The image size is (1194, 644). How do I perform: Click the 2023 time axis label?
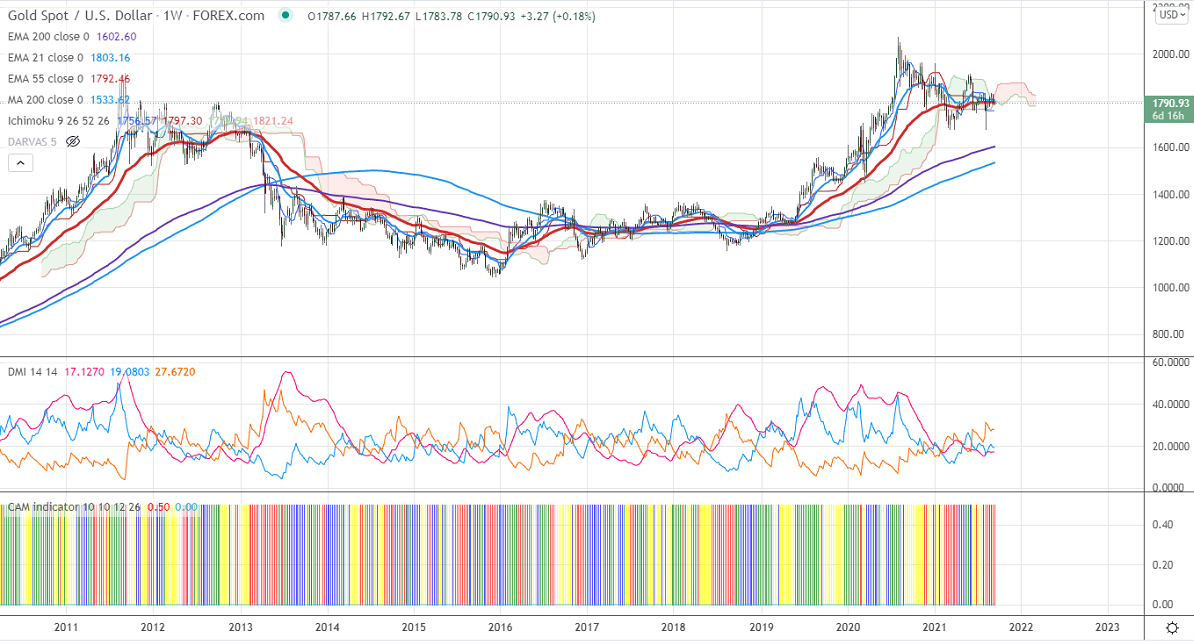tap(1107, 627)
